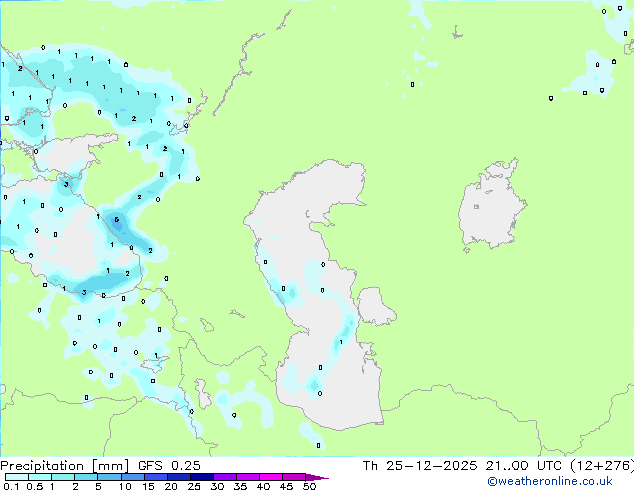Click the 0.5–1 mm legend color swatch
The height and width of the screenshot is (490, 634).
[x=40, y=477]
